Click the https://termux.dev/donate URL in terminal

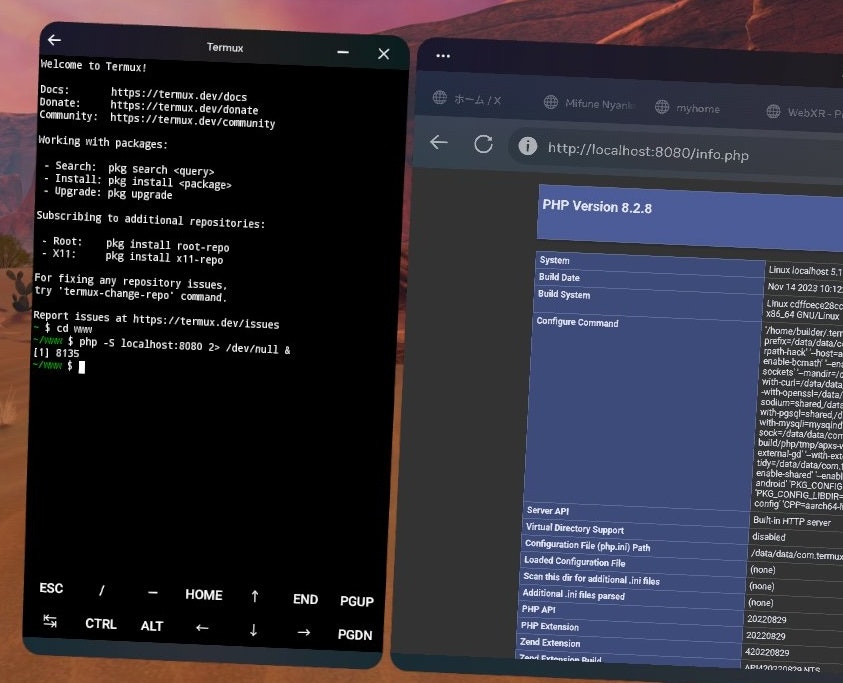click(184, 108)
